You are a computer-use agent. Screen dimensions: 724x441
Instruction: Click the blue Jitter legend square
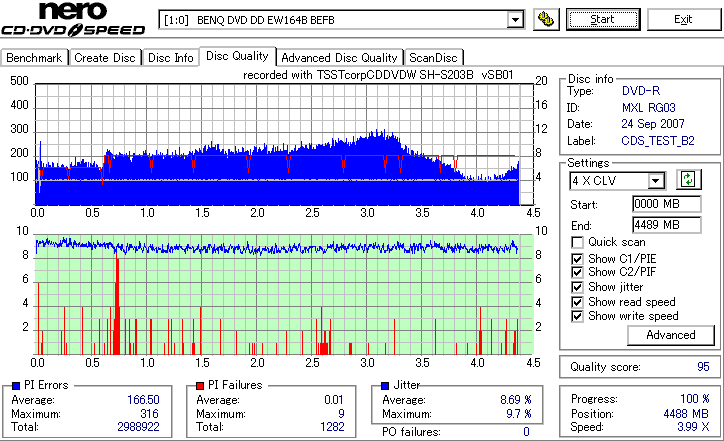coord(386,386)
